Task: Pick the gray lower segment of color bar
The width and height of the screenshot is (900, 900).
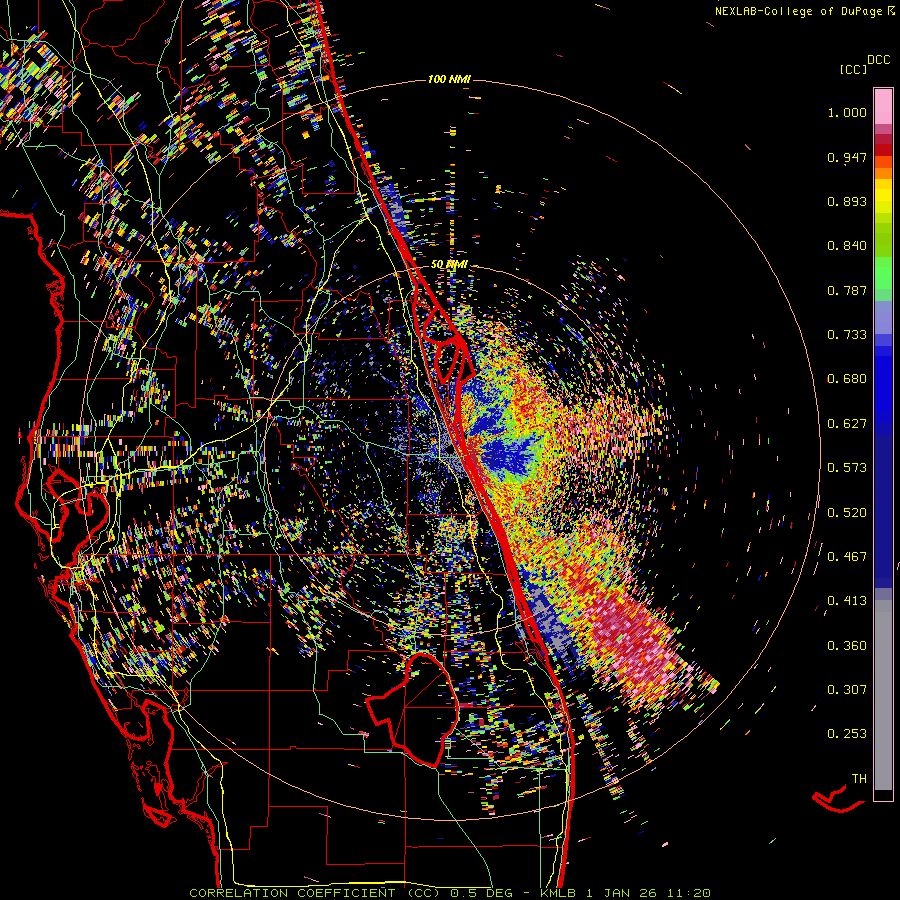Action: click(x=883, y=695)
